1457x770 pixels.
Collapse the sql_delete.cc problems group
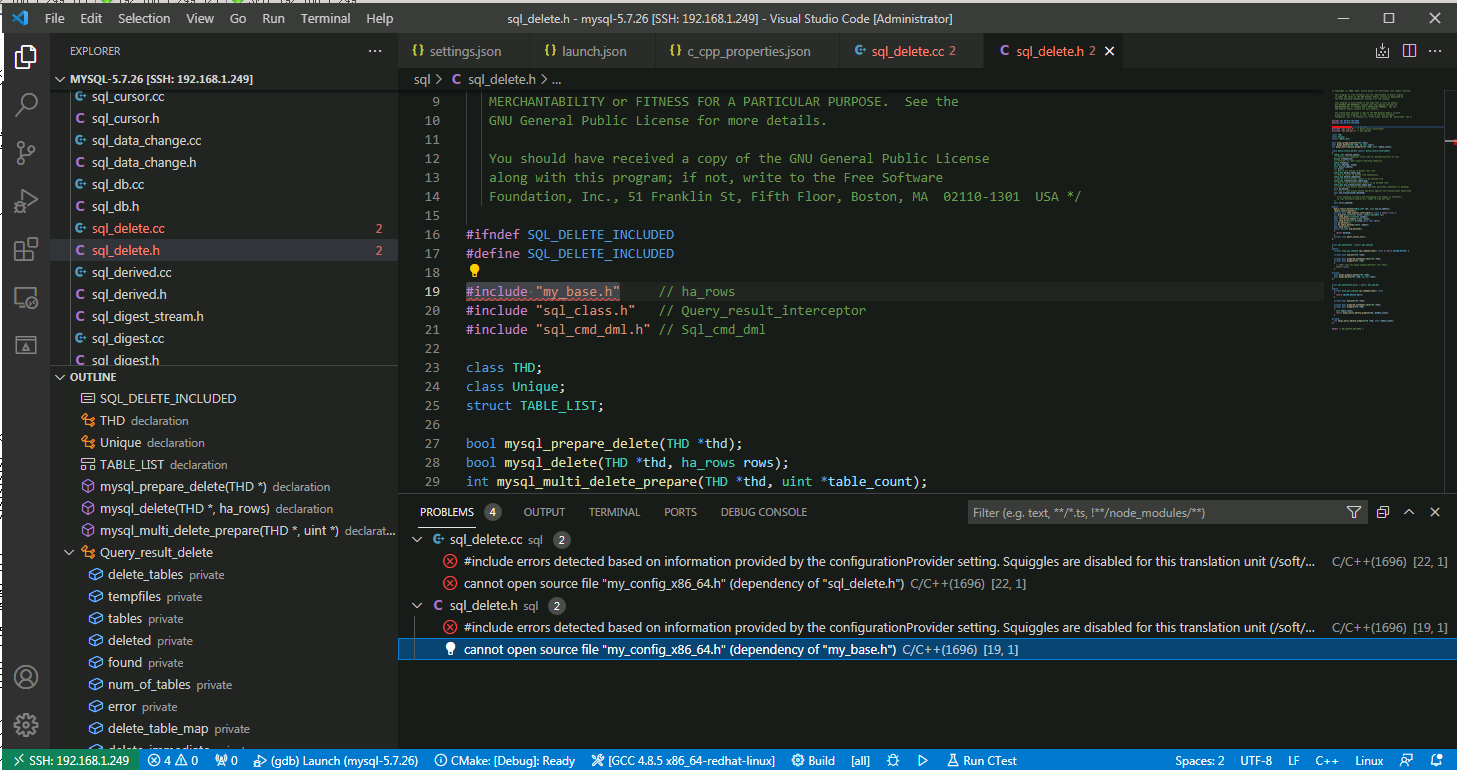(418, 540)
